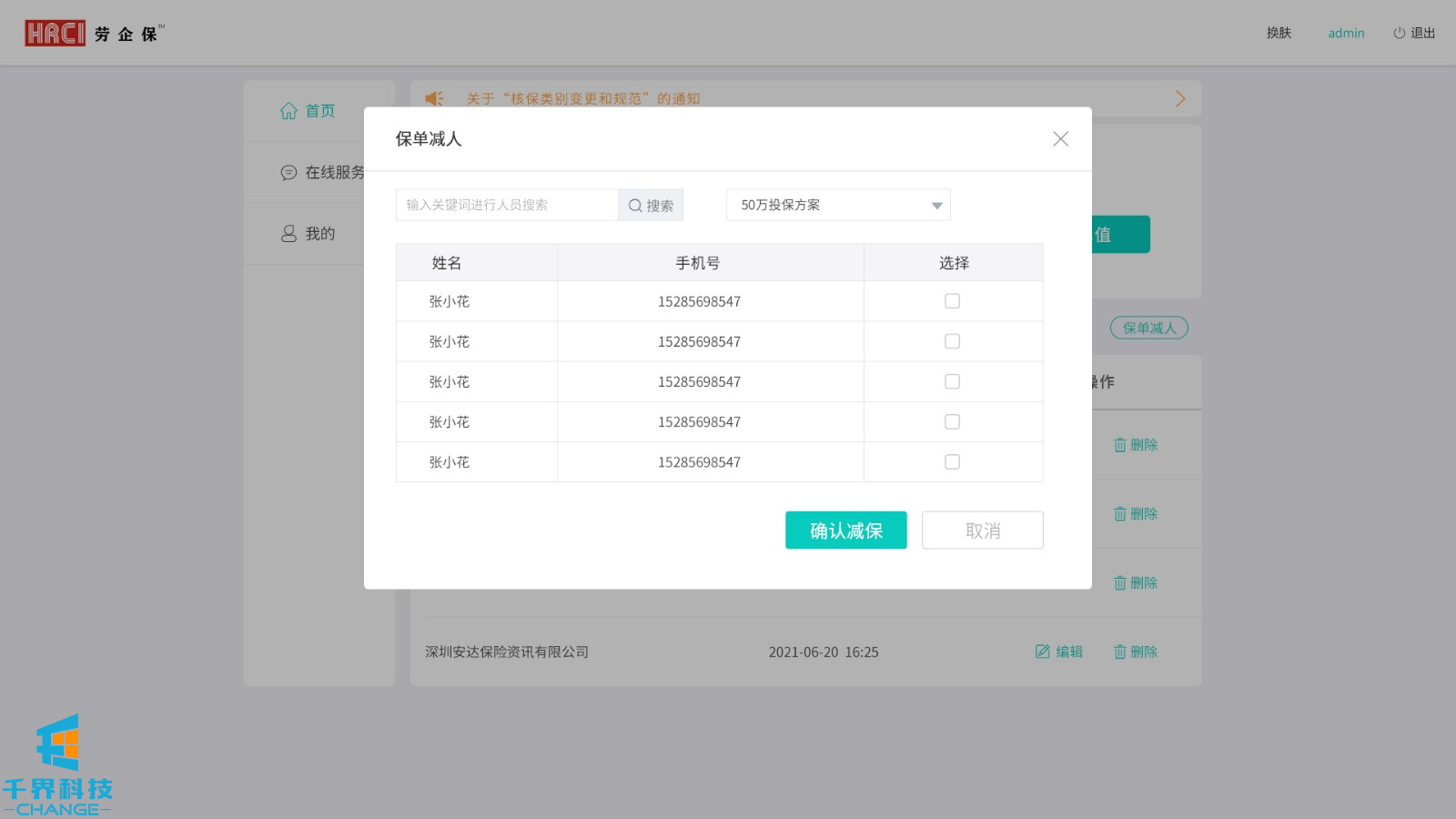Select the last row's checkbox

click(952, 462)
